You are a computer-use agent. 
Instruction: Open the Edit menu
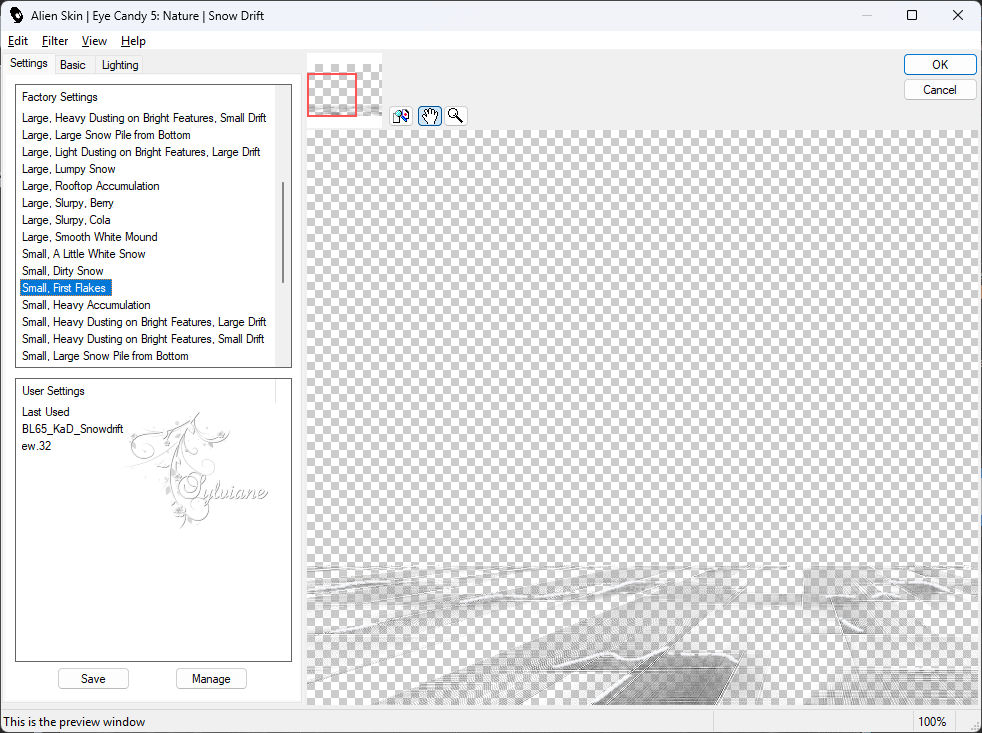pos(18,41)
